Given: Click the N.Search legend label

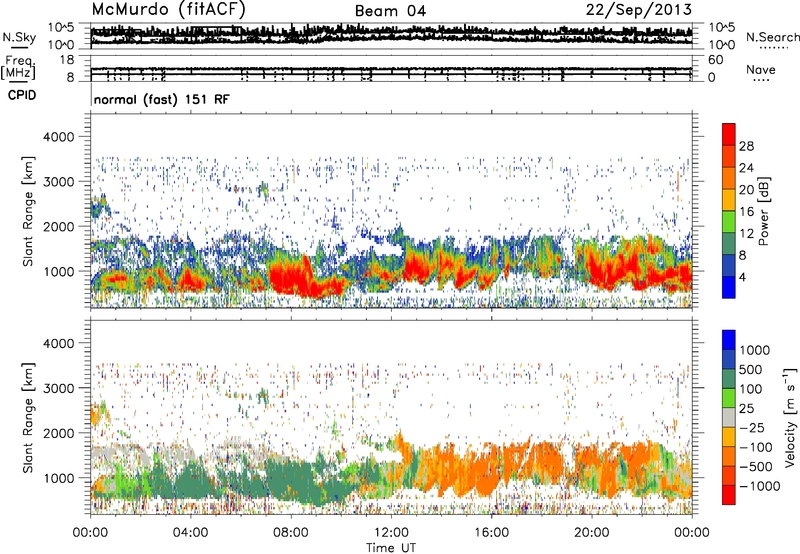Looking at the screenshot, I should click(x=772, y=37).
